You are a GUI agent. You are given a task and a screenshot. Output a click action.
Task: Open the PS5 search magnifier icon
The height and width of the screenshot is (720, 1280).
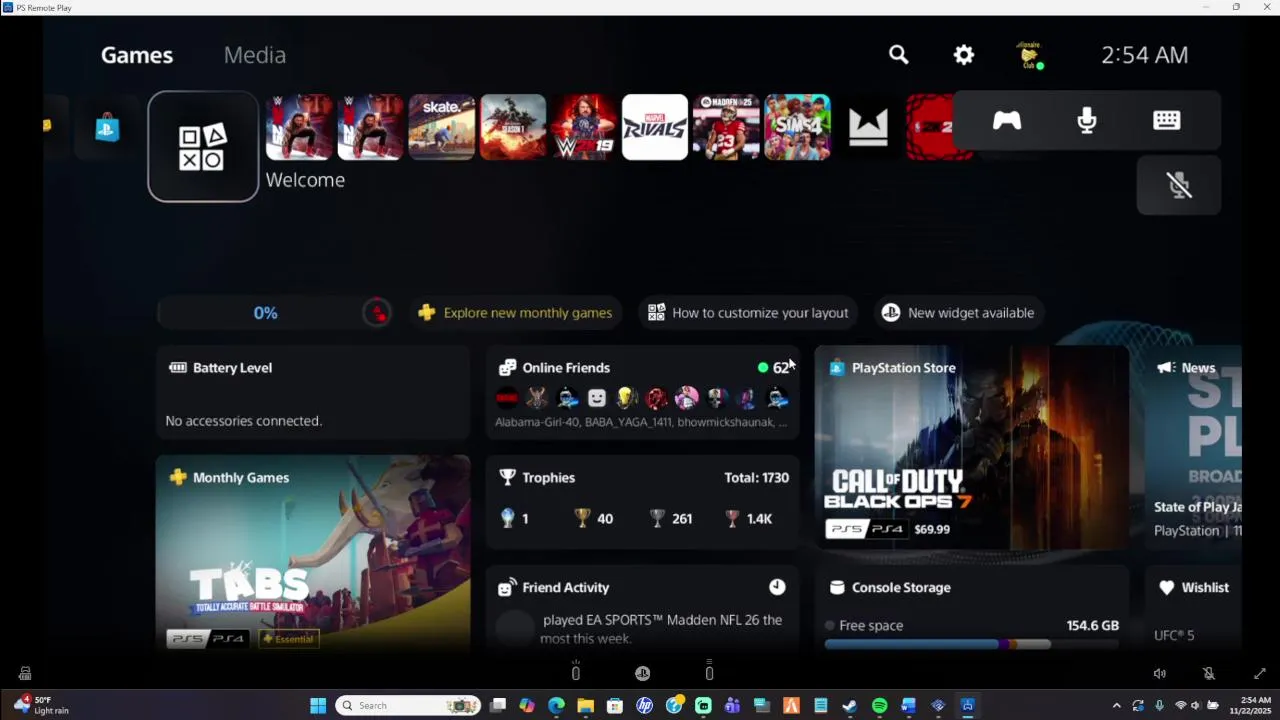898,55
